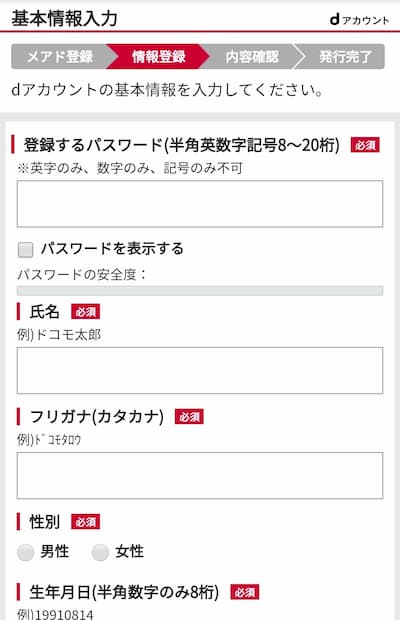The width and height of the screenshot is (400, 620).
Task: Click the 基本情報入力 page heading
Action: [64, 19]
